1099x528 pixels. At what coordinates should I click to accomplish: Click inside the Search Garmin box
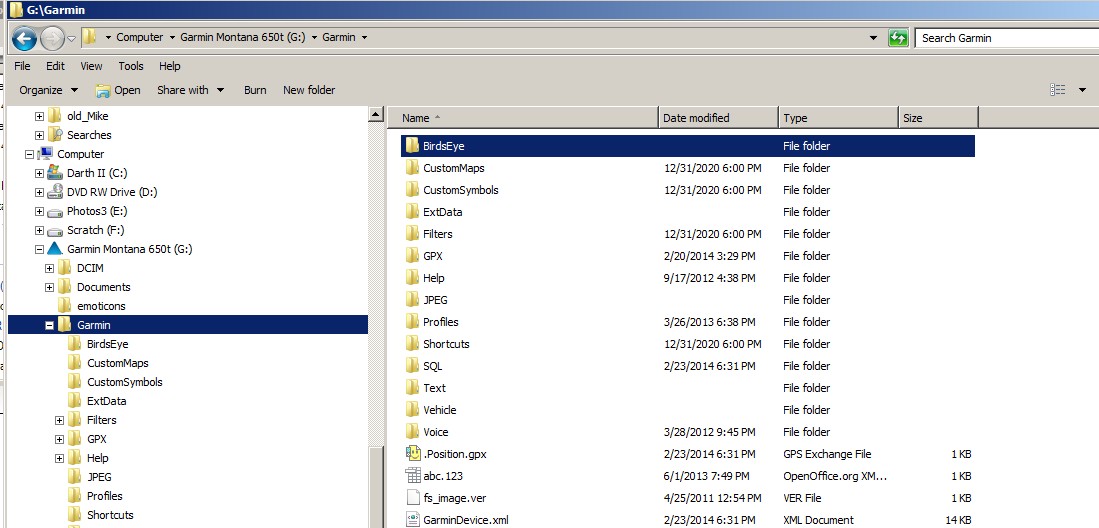coord(1007,38)
